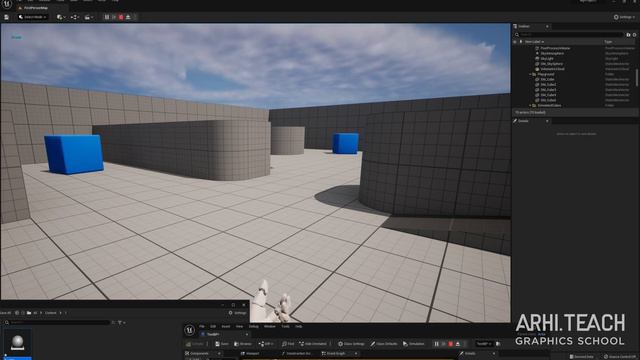Switch to the Event Graph tab
Viewport: 640px width, 360px height.
click(x=333, y=353)
